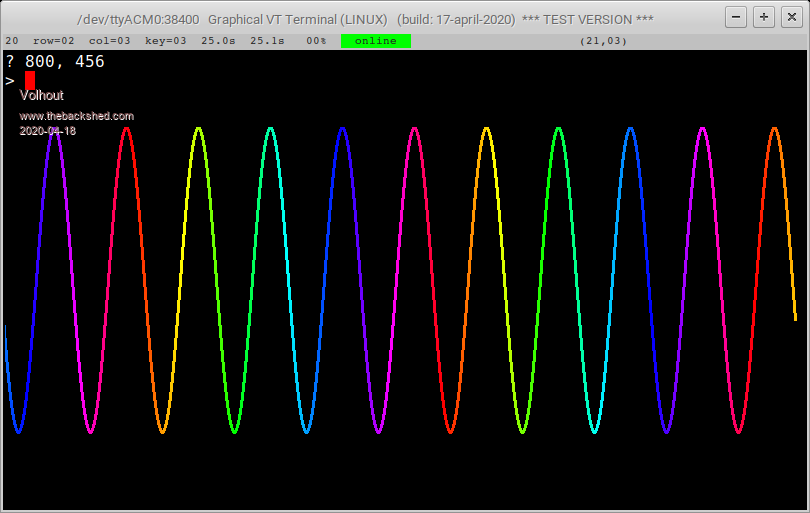
Task: Click the '>' prompt symbol in terminal
Action: tap(10, 81)
